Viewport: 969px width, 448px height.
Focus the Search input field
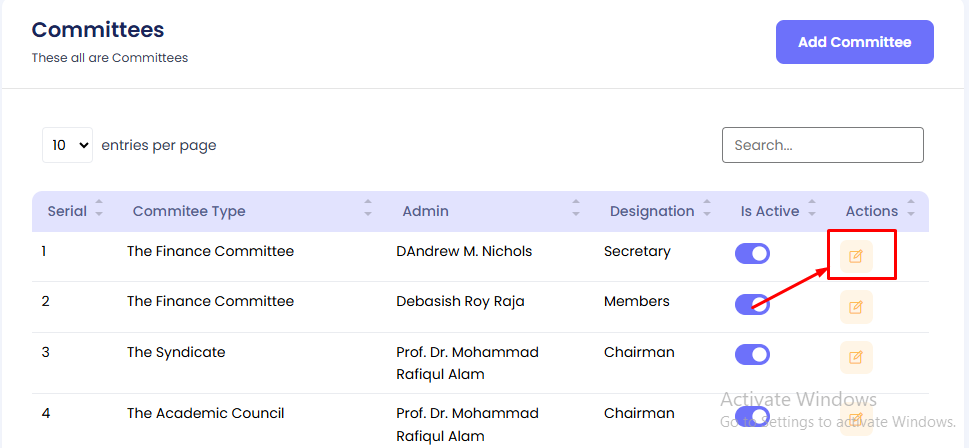click(x=822, y=145)
